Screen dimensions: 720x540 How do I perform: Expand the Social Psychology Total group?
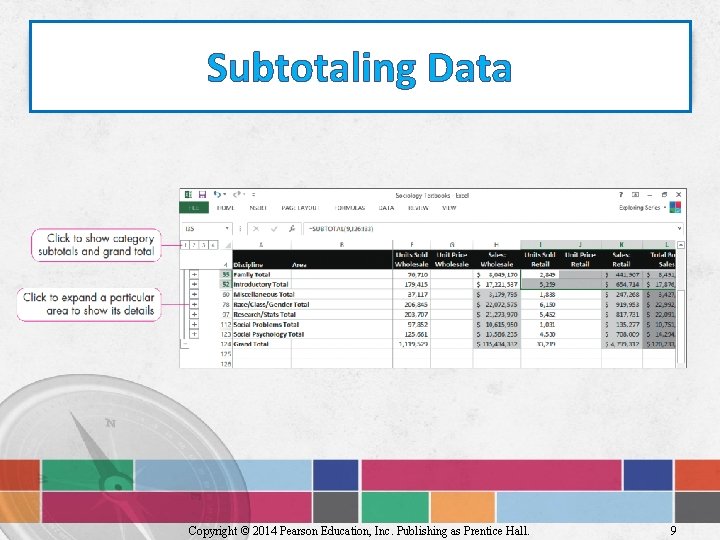(194, 334)
